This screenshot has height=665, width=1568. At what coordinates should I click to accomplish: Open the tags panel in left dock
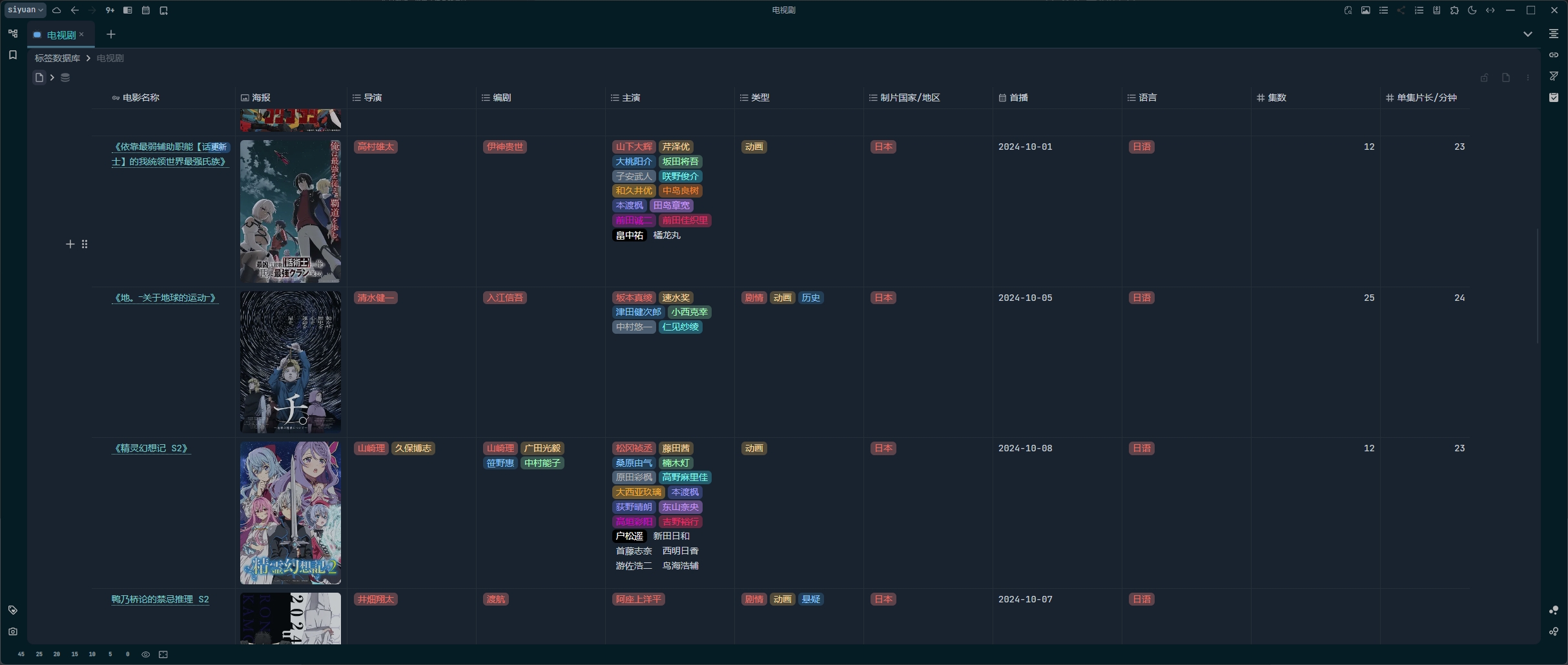[13, 610]
